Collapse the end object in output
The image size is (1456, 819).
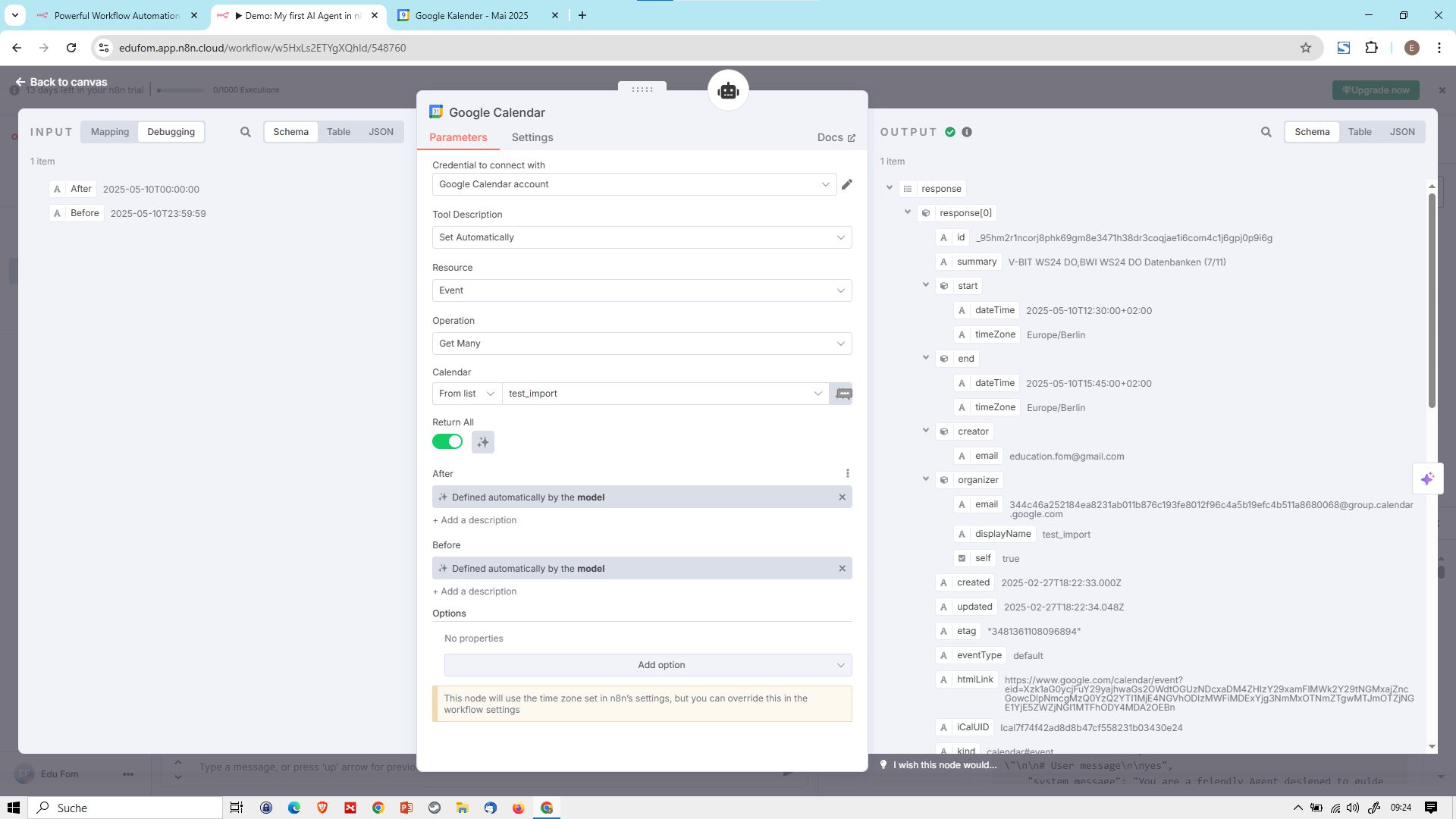click(926, 358)
